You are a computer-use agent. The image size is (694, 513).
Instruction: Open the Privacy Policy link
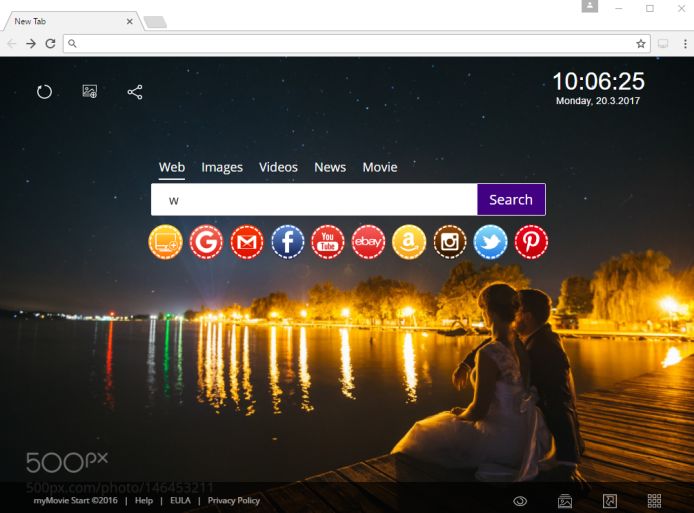coord(234,501)
